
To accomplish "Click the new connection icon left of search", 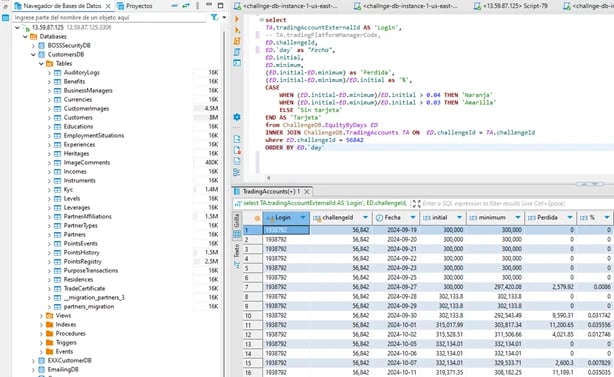I will click(5, 18).
